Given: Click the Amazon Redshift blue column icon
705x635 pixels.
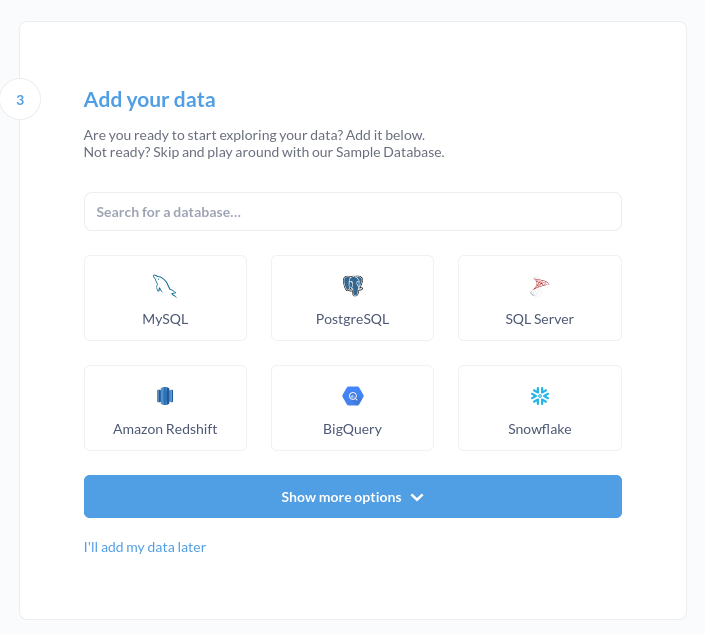Looking at the screenshot, I should tap(165, 396).
